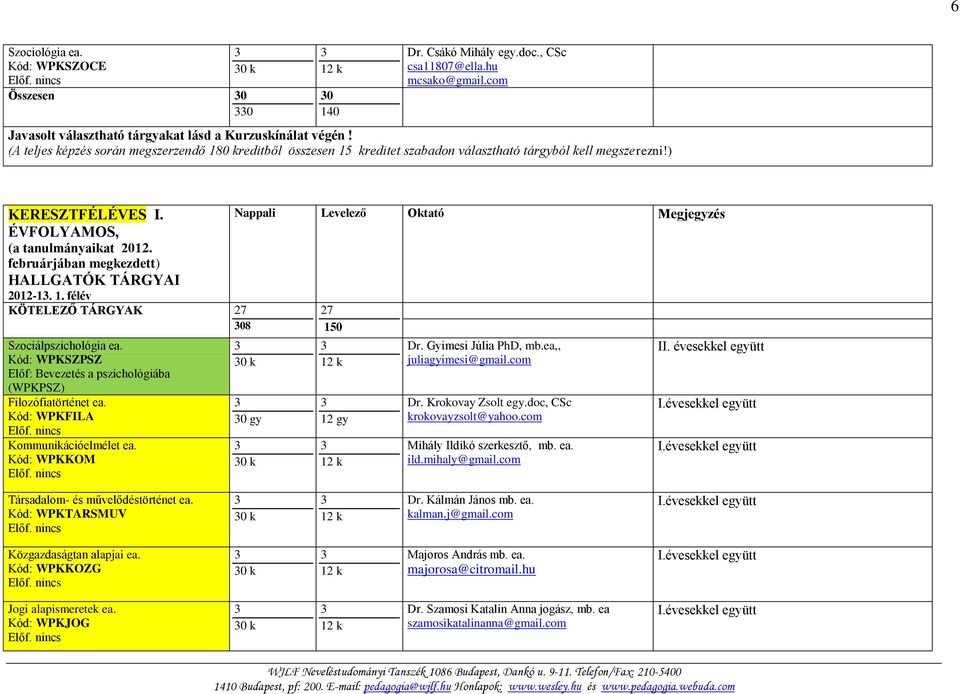The image size is (960, 694).
Task: Select the course title "Szociológia ea."
Action: [45, 53]
